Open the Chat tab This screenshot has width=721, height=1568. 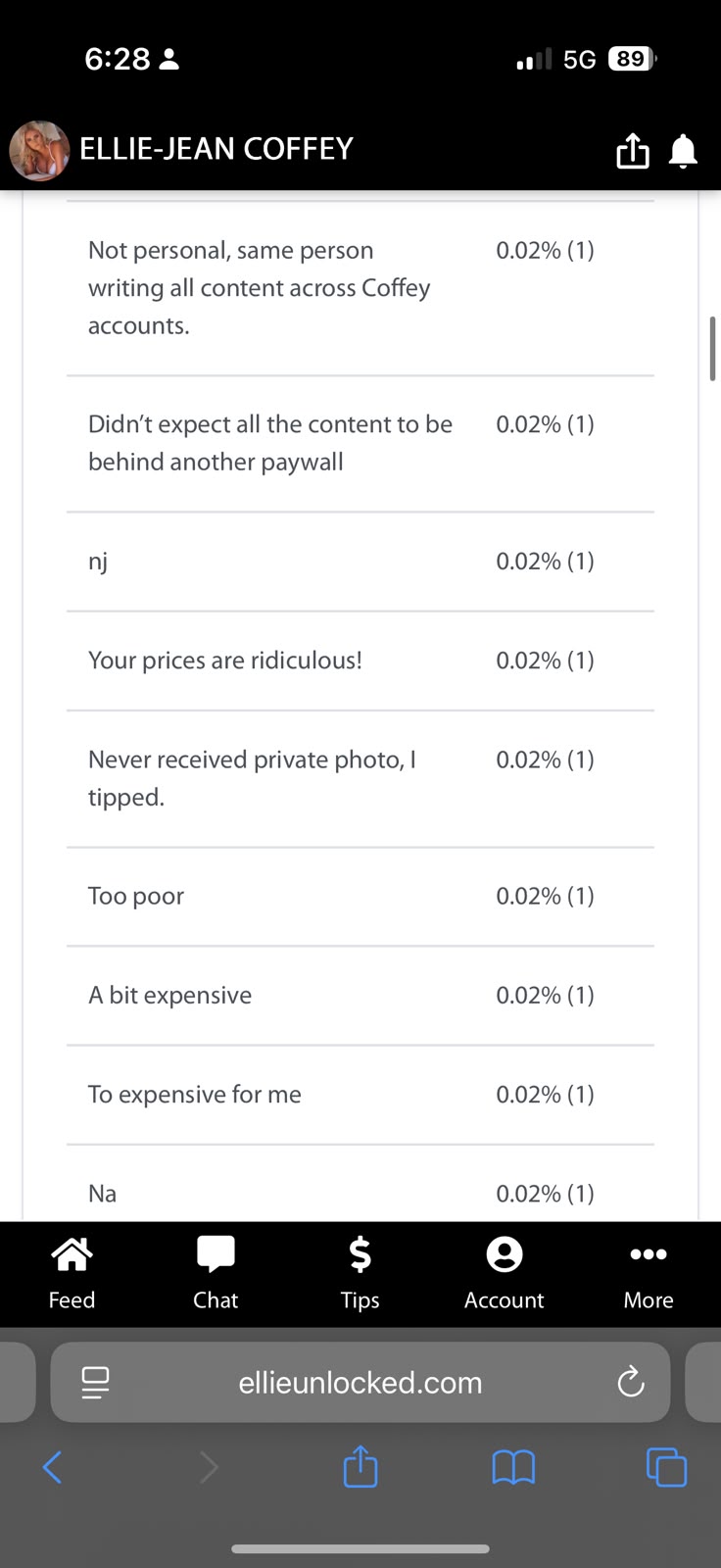[216, 1273]
